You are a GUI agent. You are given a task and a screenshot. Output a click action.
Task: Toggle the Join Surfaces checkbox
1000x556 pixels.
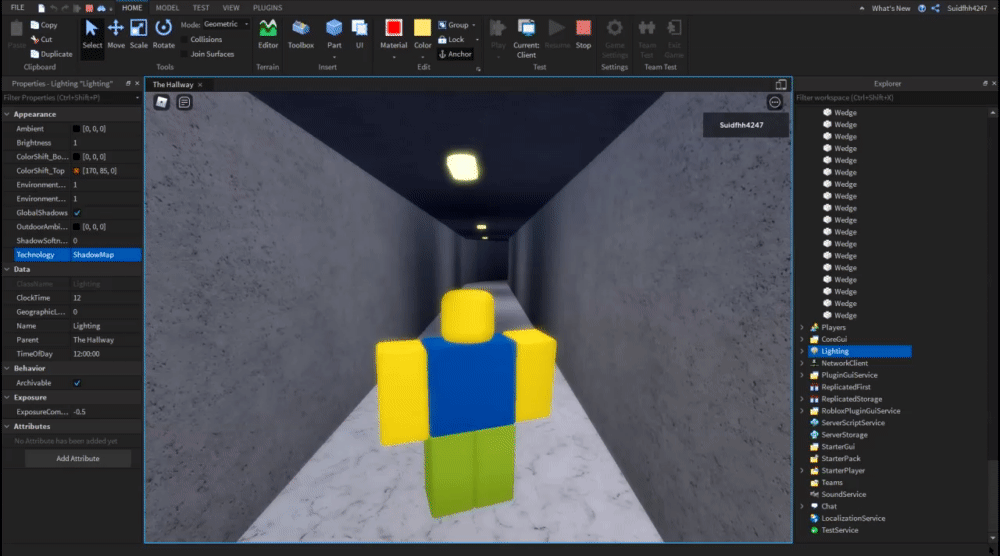click(185, 54)
